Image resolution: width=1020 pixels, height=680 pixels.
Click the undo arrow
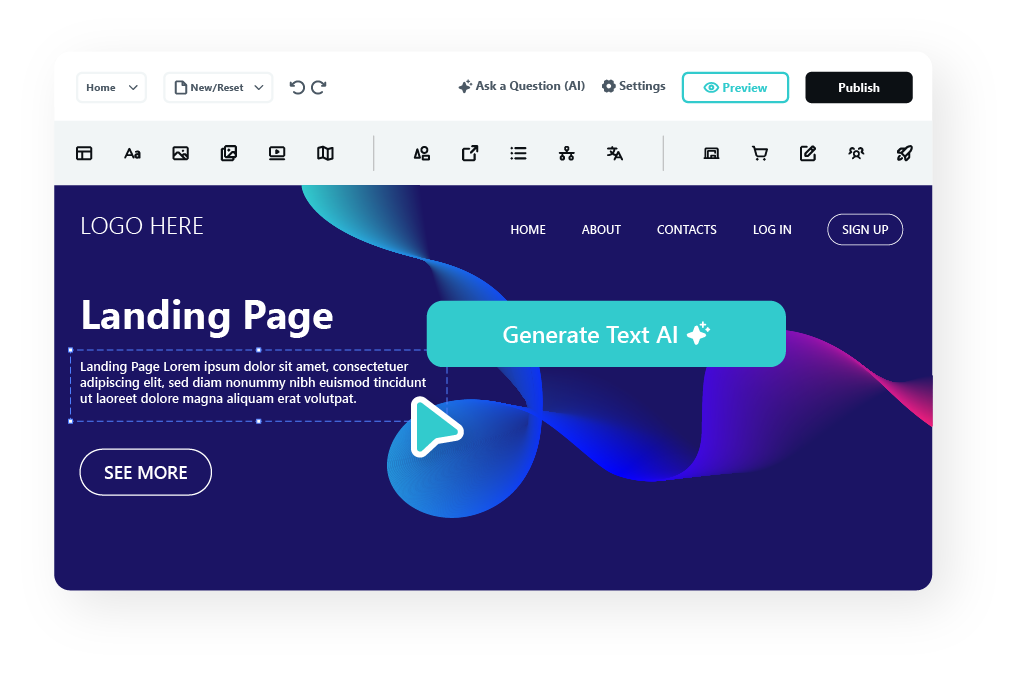pos(296,88)
